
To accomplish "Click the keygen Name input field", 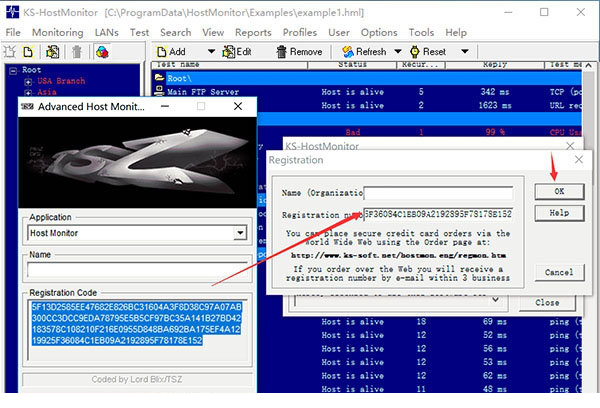I will [x=138, y=271].
